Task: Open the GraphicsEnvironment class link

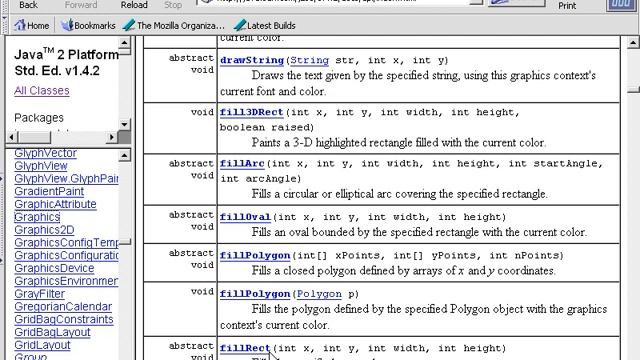Action: [66, 281]
